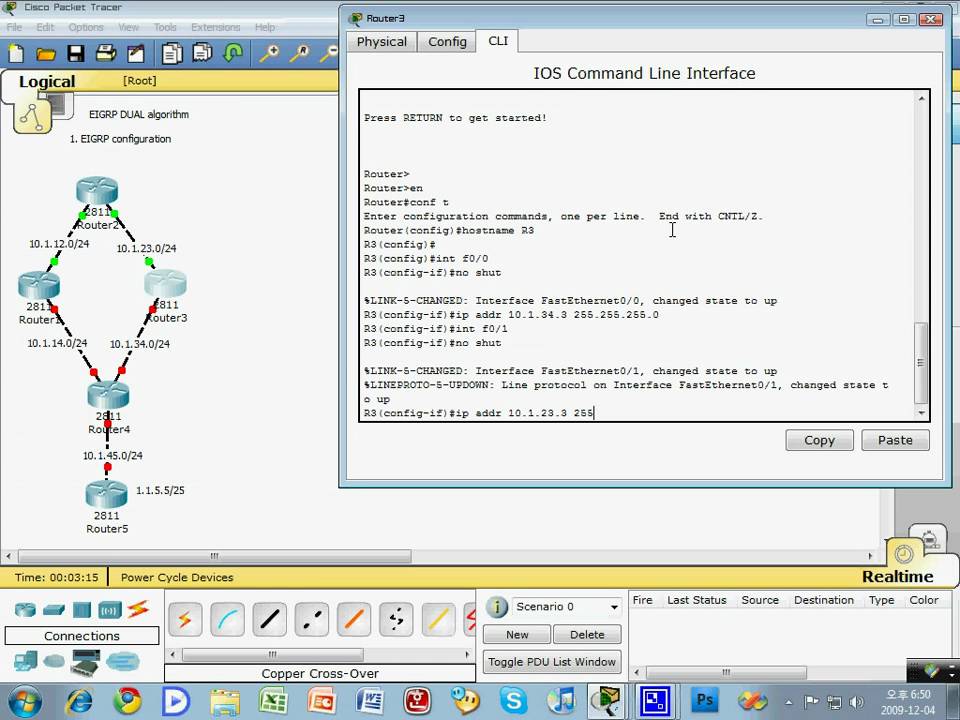Click the Copy toolbar icon in Packet Tracer
The height and width of the screenshot is (720, 960).
(x=172, y=54)
